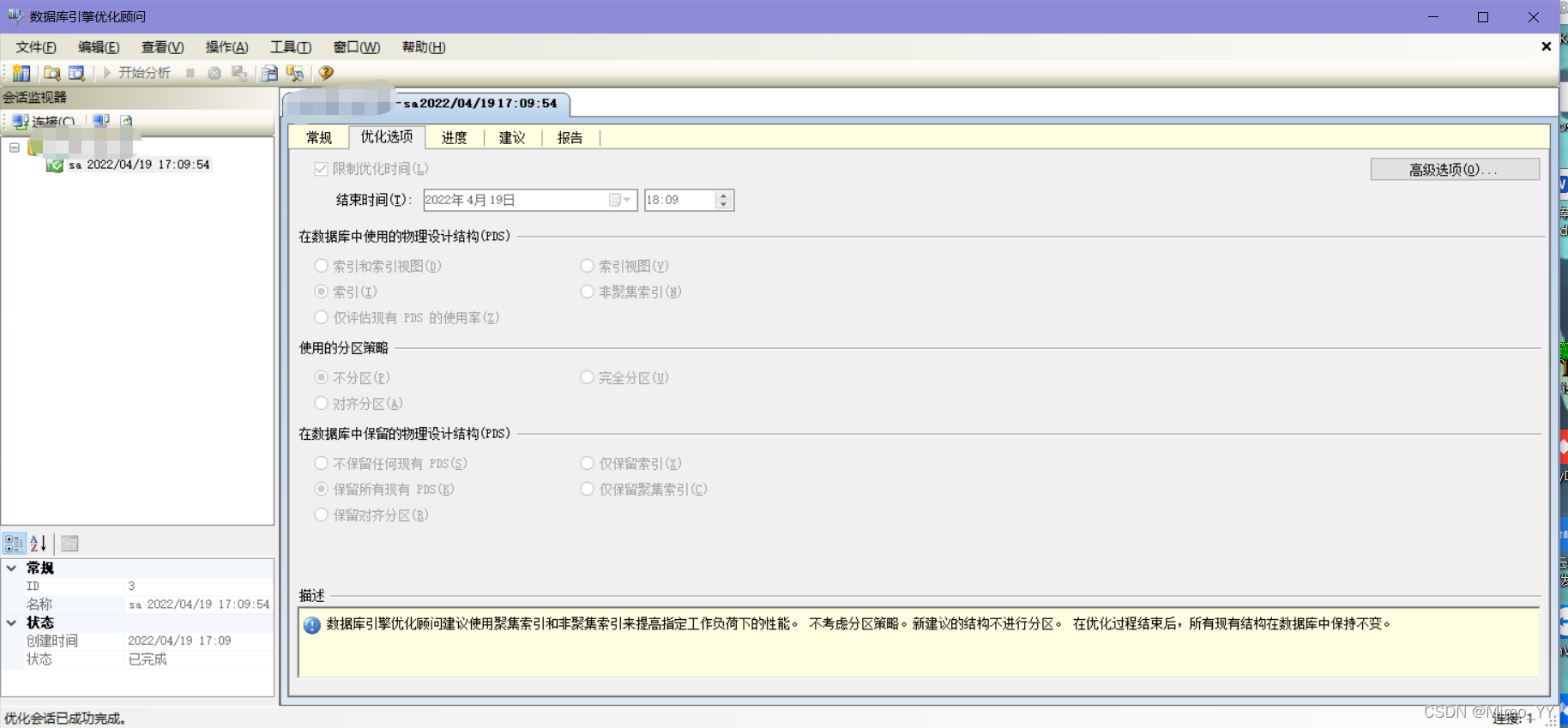Select 非聚集索引(N) radio button
1568x728 pixels.
pos(587,292)
